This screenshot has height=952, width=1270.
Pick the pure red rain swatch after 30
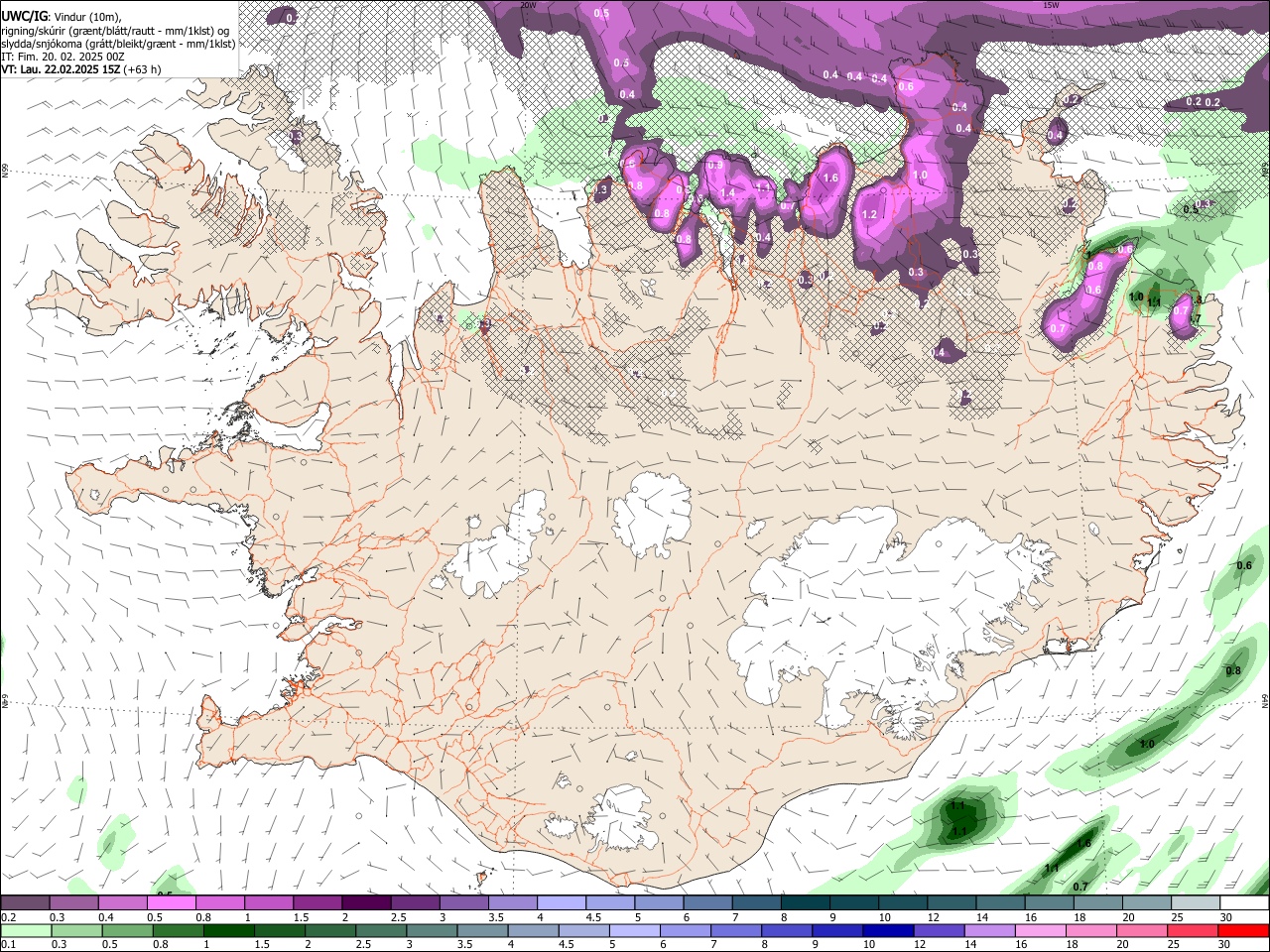click(x=1243, y=930)
